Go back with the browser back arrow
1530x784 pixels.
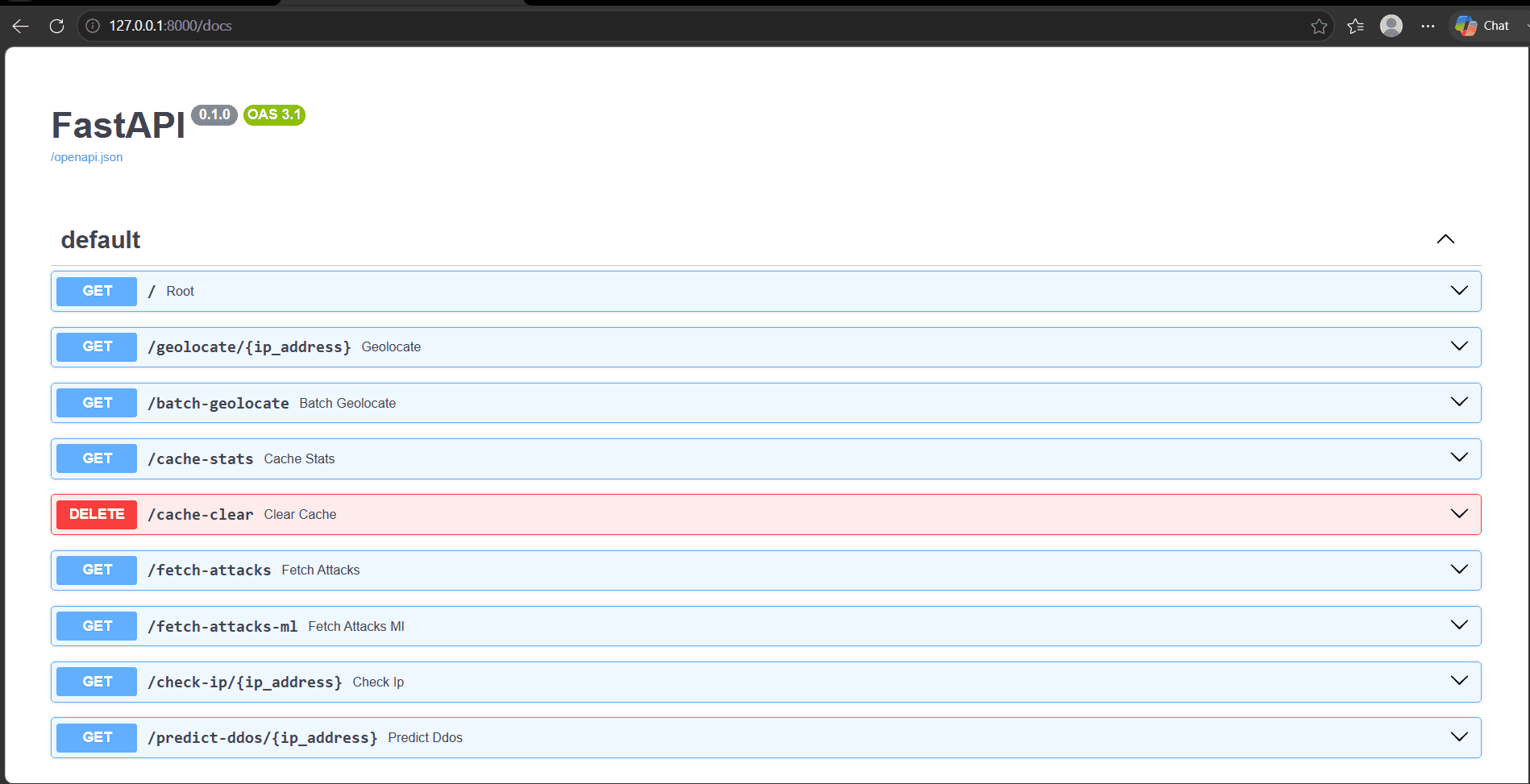[21, 26]
